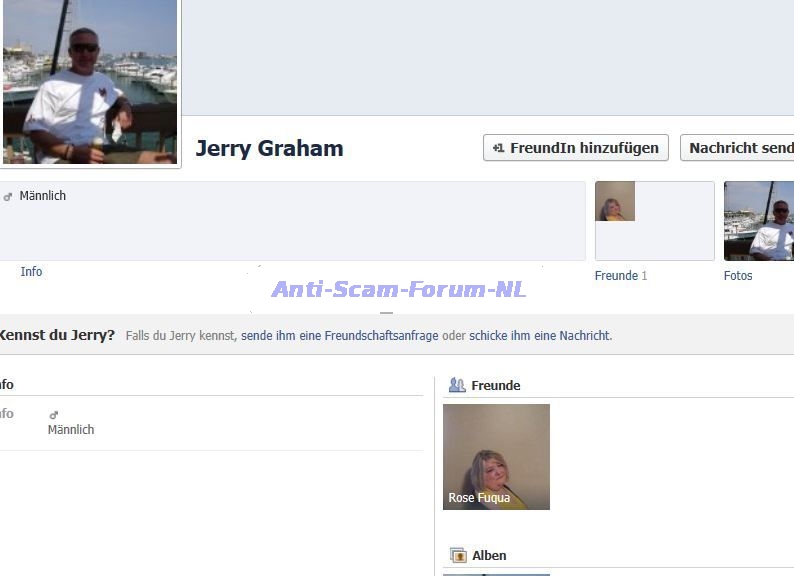Screen dimensions: 794x576
Task: Open the Freunde 1 link
Action: (x=620, y=276)
